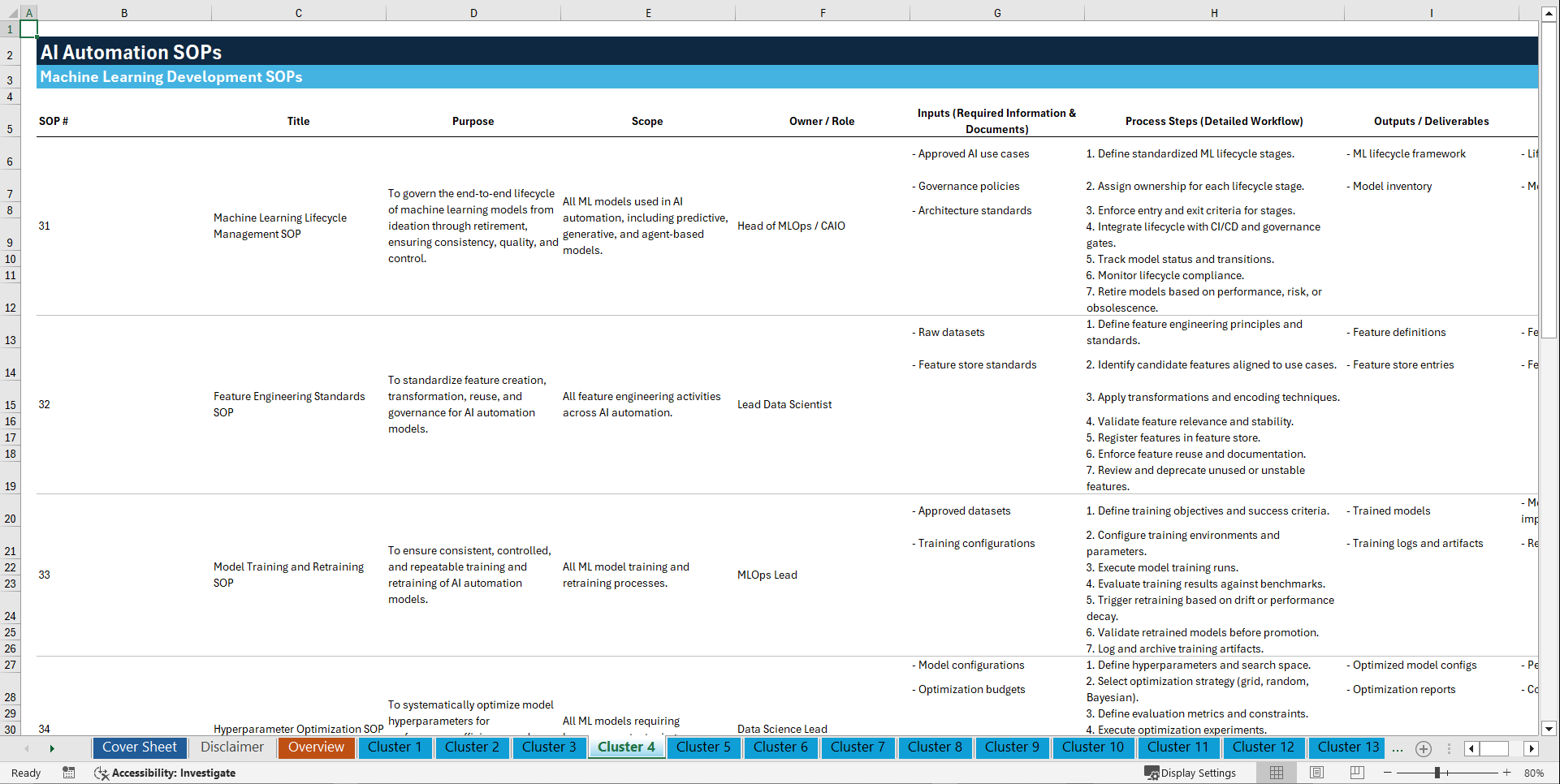Open the Cover Sheet tab
This screenshot has height=784, width=1560.
139,747
